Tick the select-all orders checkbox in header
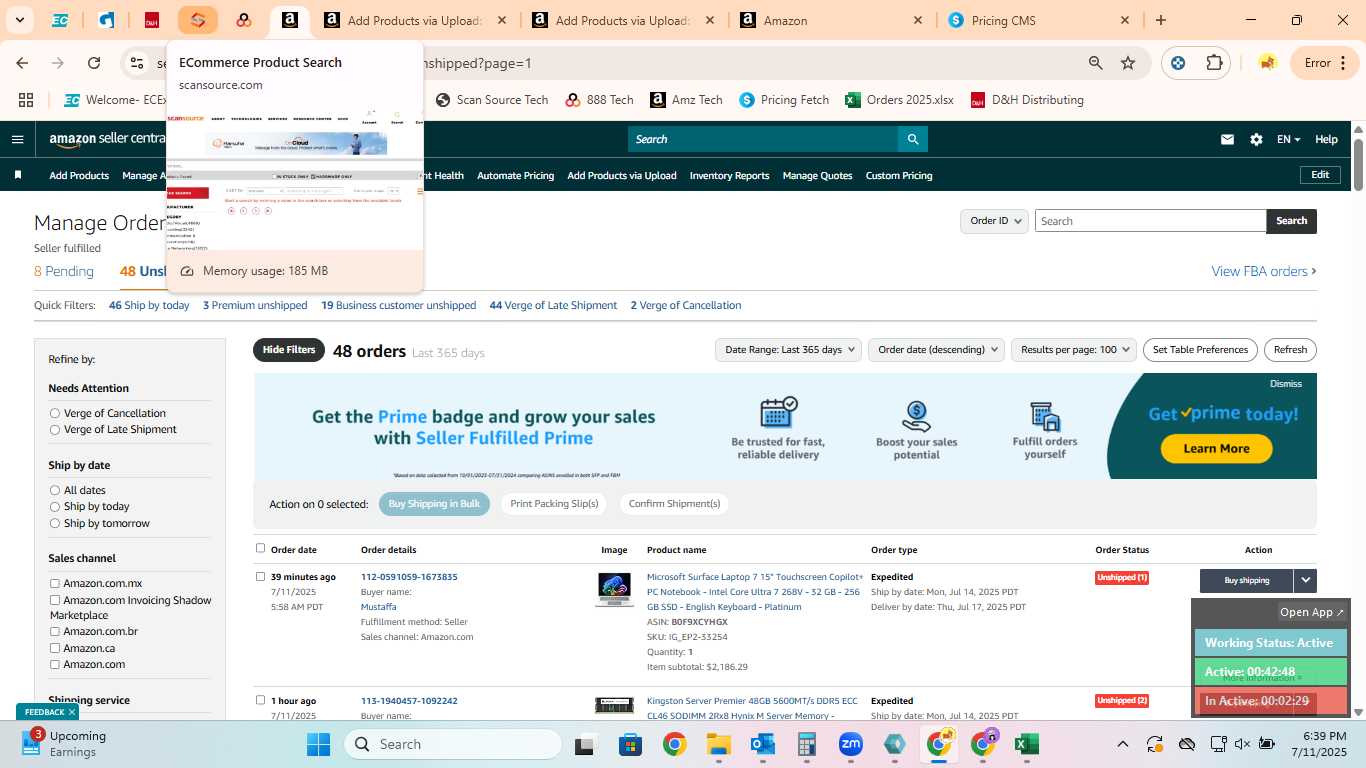The image size is (1366, 768). tap(261, 548)
